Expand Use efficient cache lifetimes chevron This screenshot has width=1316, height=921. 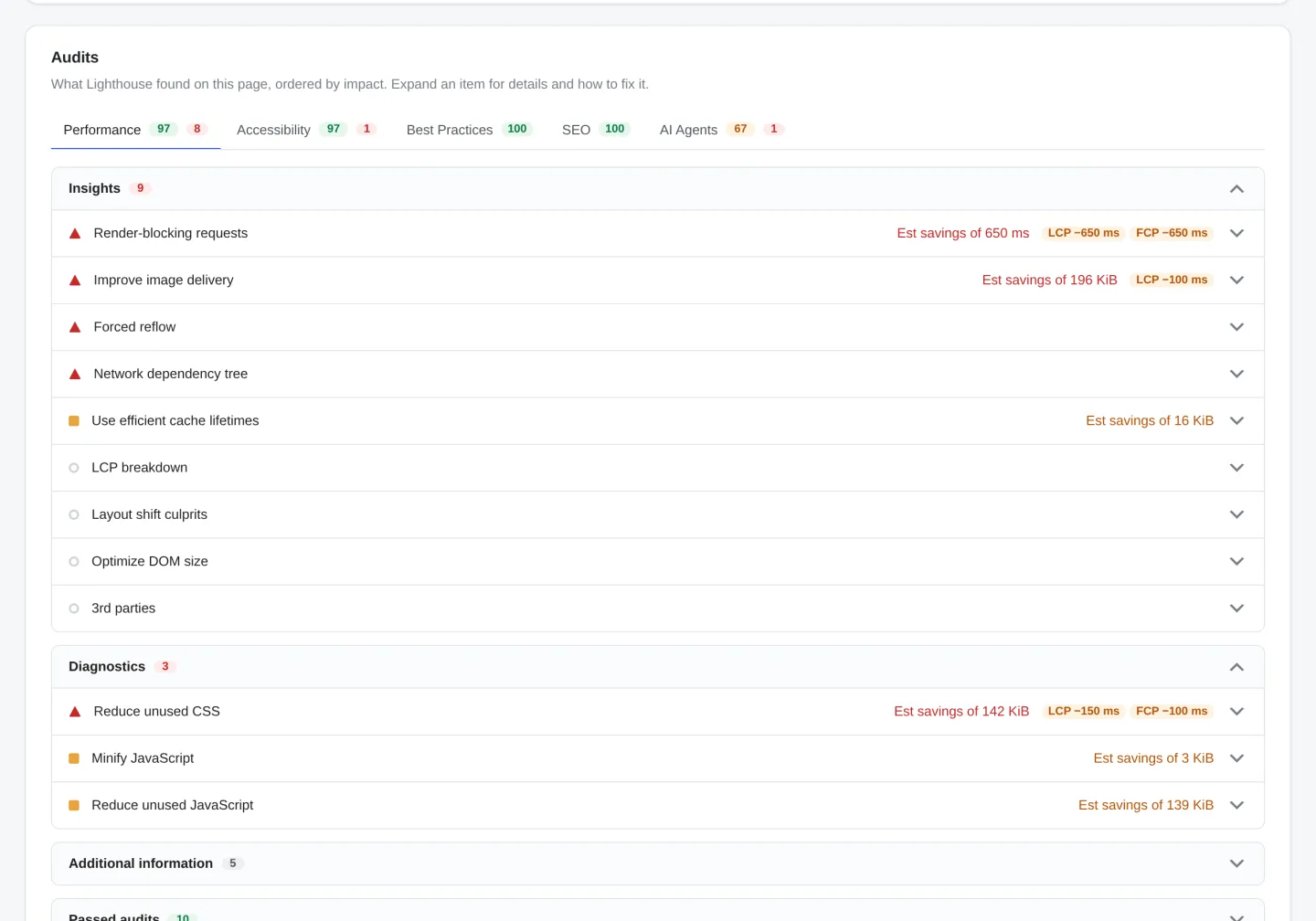[x=1236, y=421]
